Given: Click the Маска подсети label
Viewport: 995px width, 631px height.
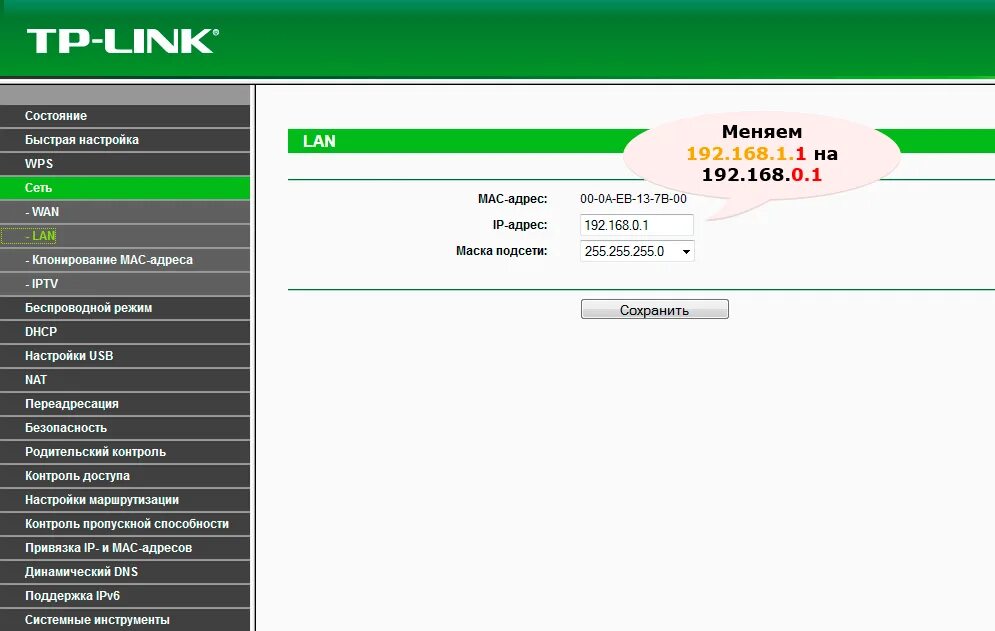Looking at the screenshot, I should click(501, 251).
